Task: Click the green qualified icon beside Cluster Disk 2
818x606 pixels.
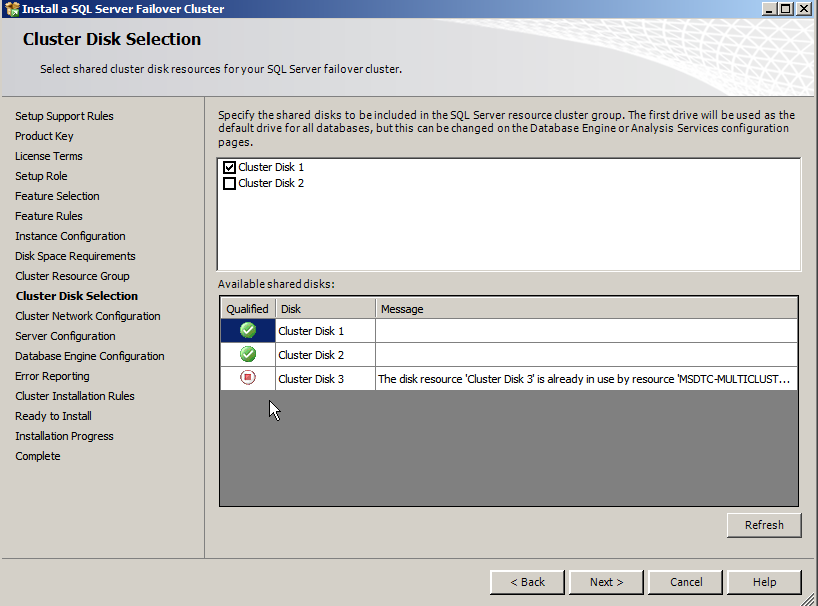Action: click(x=247, y=355)
